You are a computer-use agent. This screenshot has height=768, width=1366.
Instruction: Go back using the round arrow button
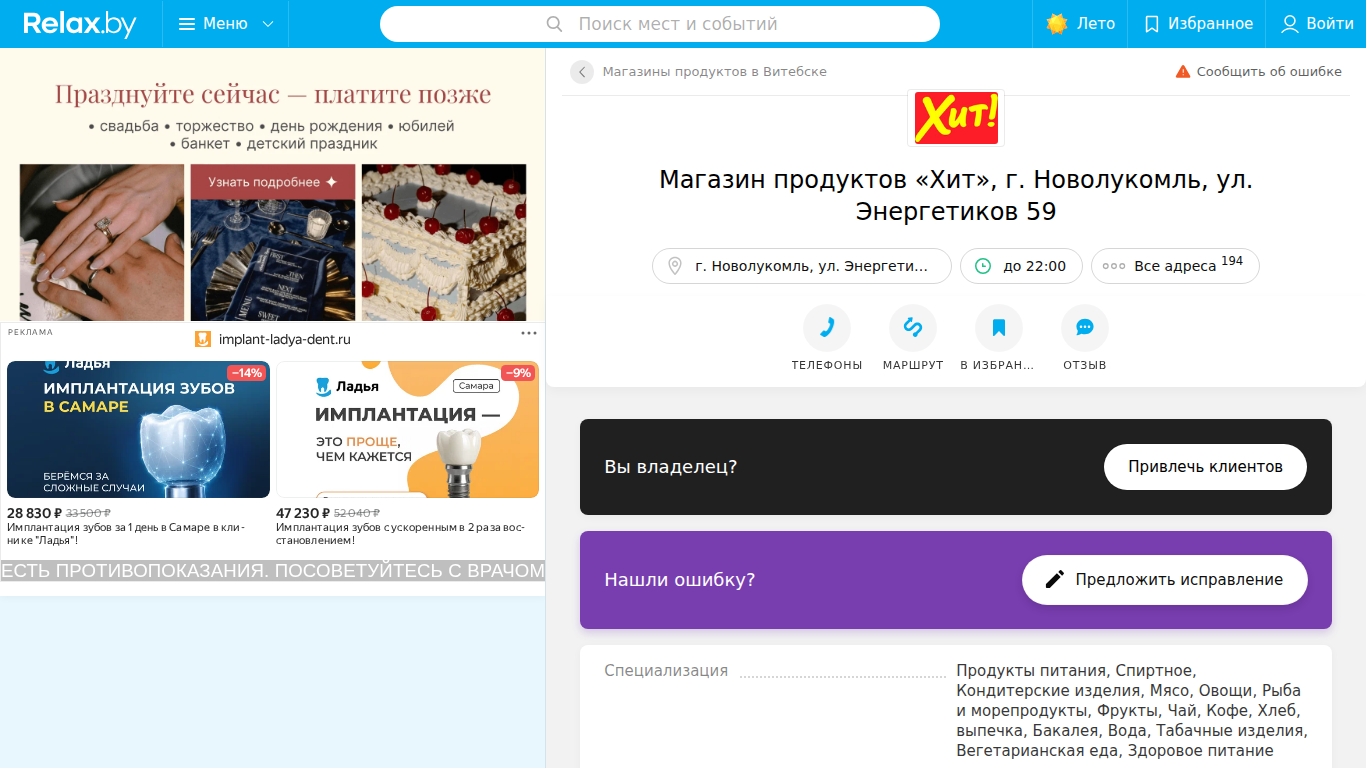click(582, 72)
